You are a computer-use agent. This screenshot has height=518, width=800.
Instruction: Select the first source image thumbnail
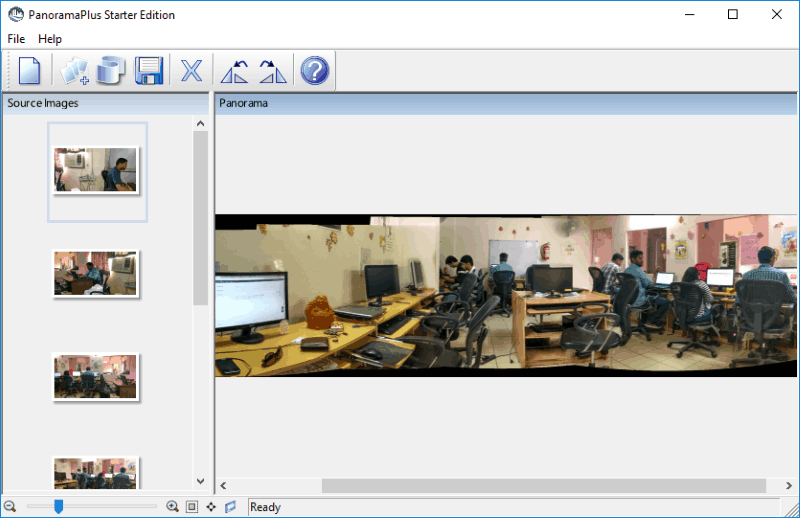[x=96, y=170]
